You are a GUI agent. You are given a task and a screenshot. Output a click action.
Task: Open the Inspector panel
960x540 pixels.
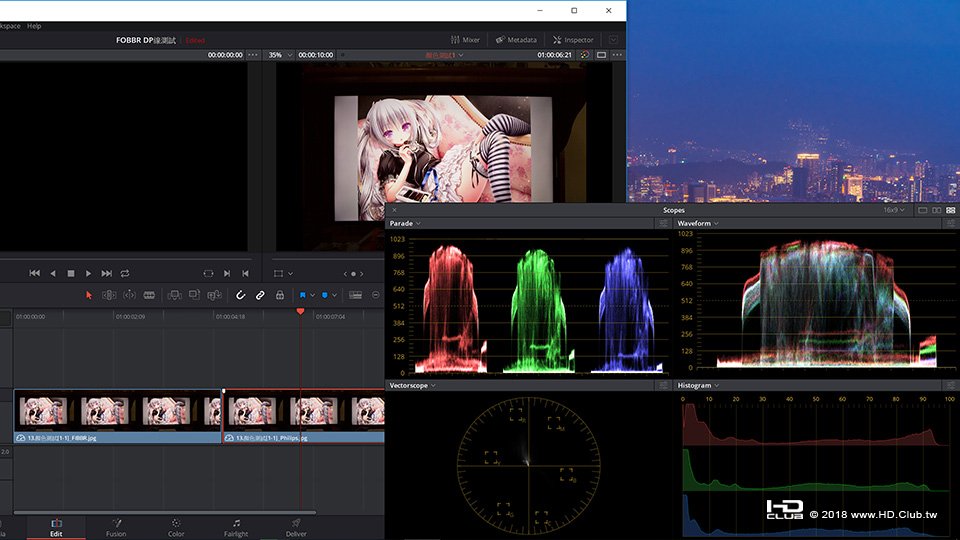point(572,40)
